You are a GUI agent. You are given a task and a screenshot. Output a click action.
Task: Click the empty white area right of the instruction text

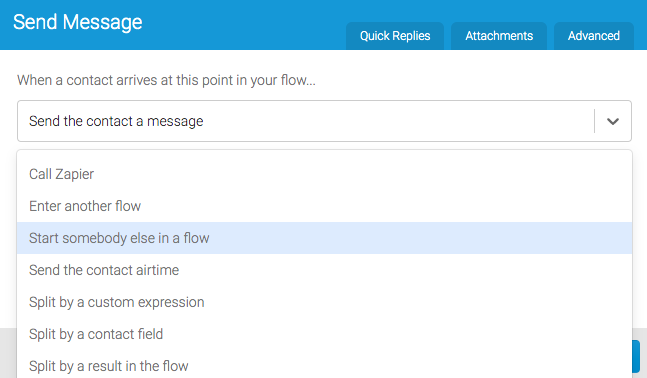pyautogui.click(x=475, y=80)
